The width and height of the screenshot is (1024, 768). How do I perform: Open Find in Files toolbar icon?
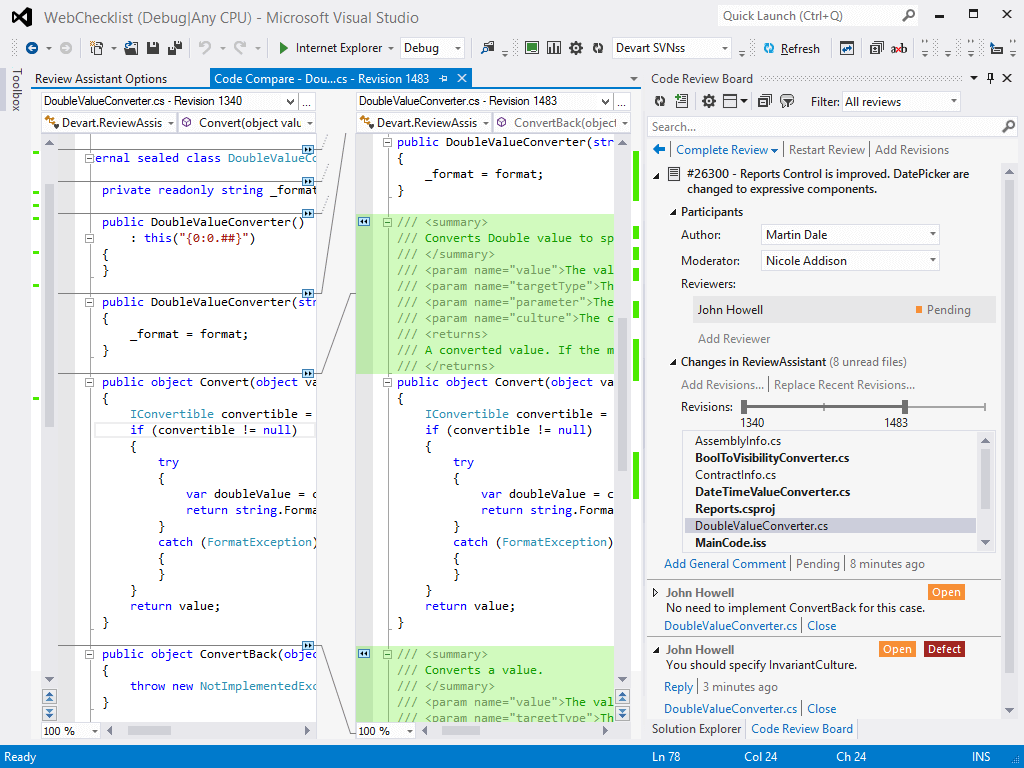pyautogui.click(x=487, y=48)
